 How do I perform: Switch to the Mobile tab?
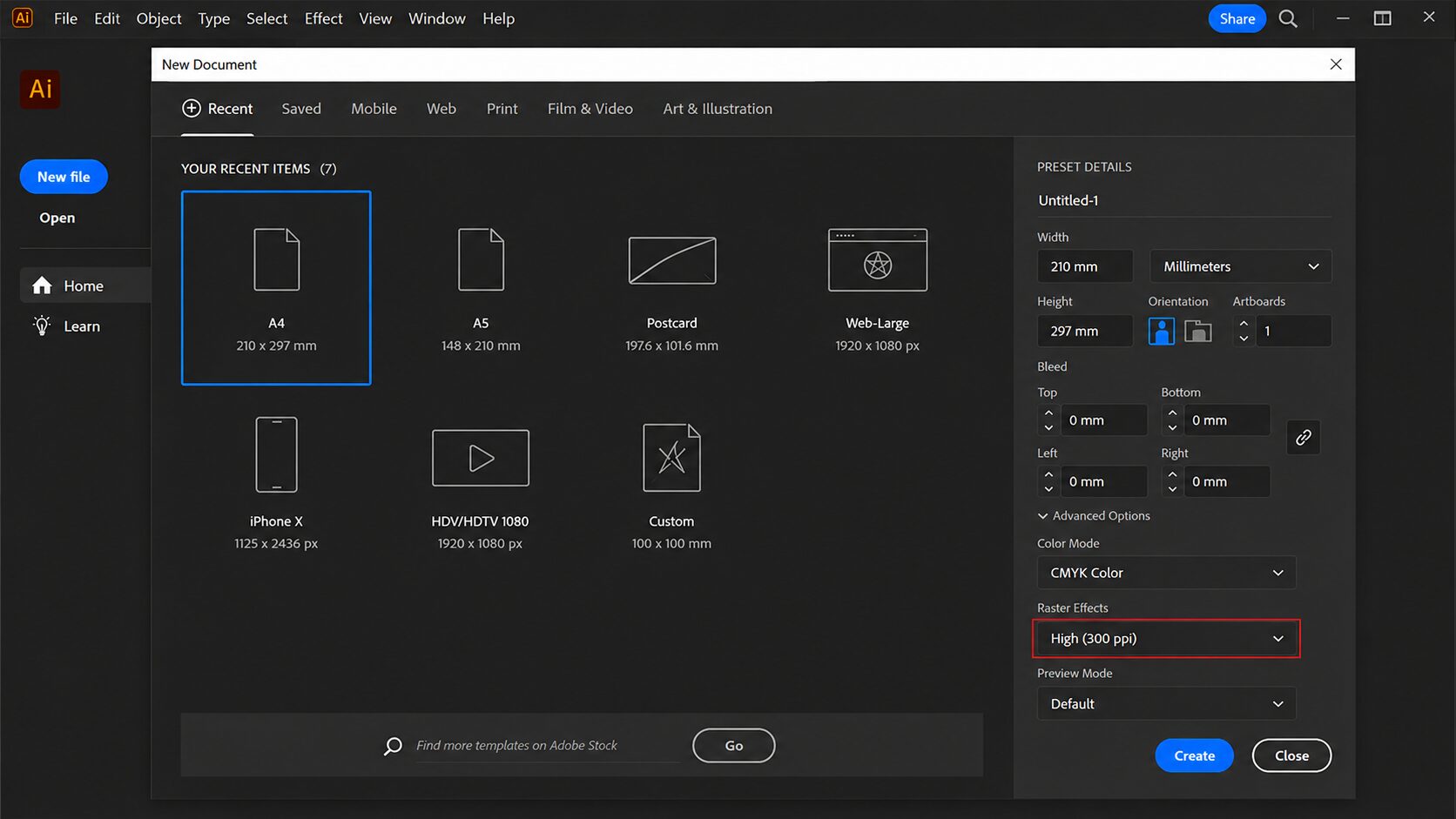pyautogui.click(x=374, y=109)
